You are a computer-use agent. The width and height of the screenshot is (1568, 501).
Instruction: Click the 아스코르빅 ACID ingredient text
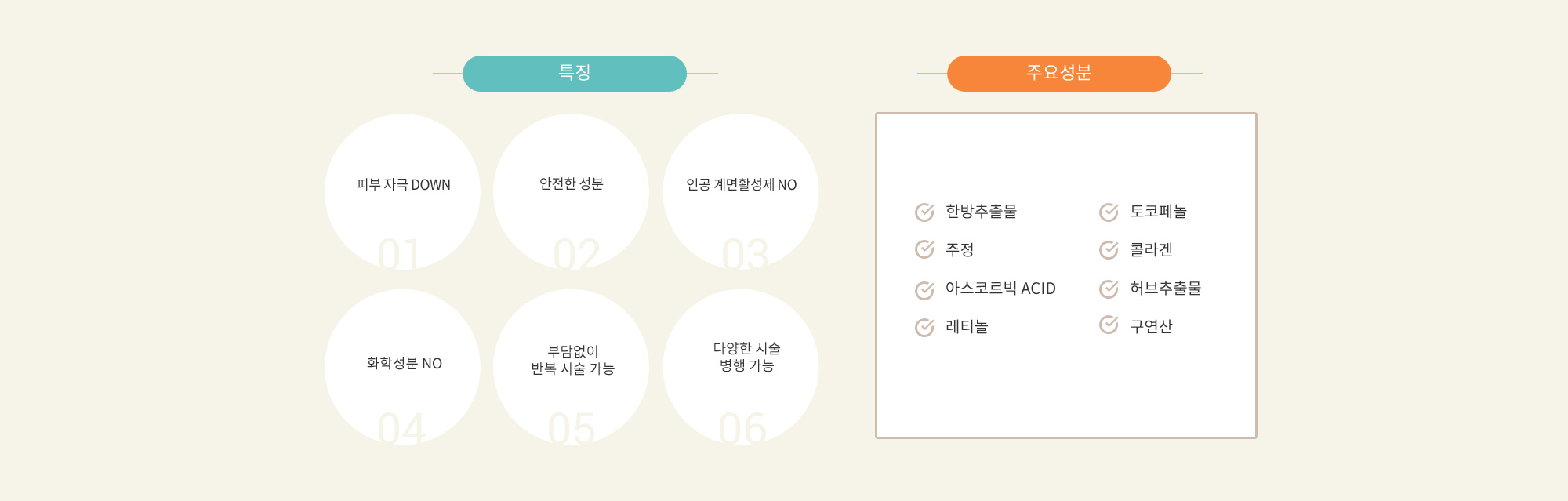pyautogui.click(x=1000, y=289)
